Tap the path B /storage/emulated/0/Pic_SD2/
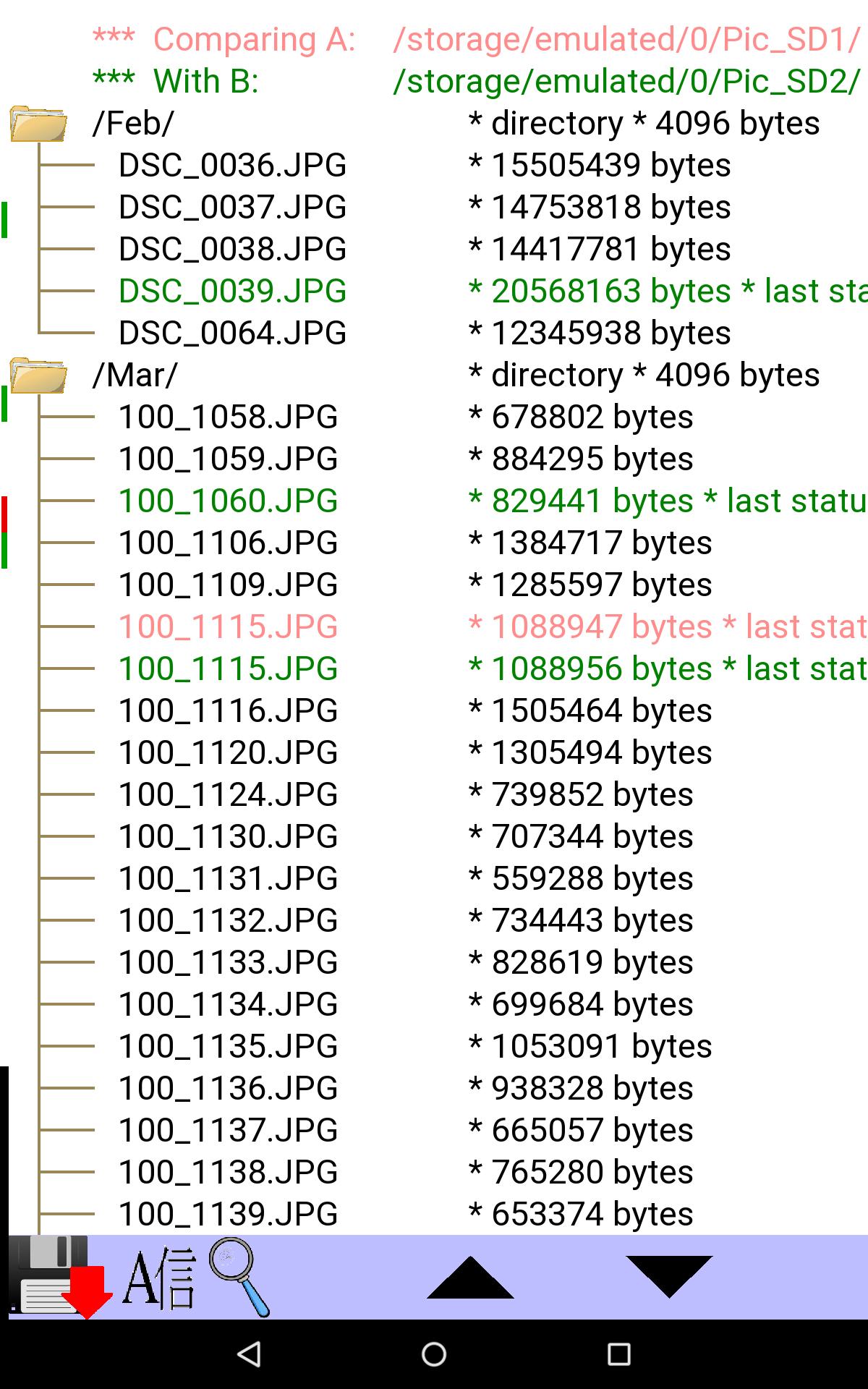Screen dimensions: 868x1389 click(626, 82)
